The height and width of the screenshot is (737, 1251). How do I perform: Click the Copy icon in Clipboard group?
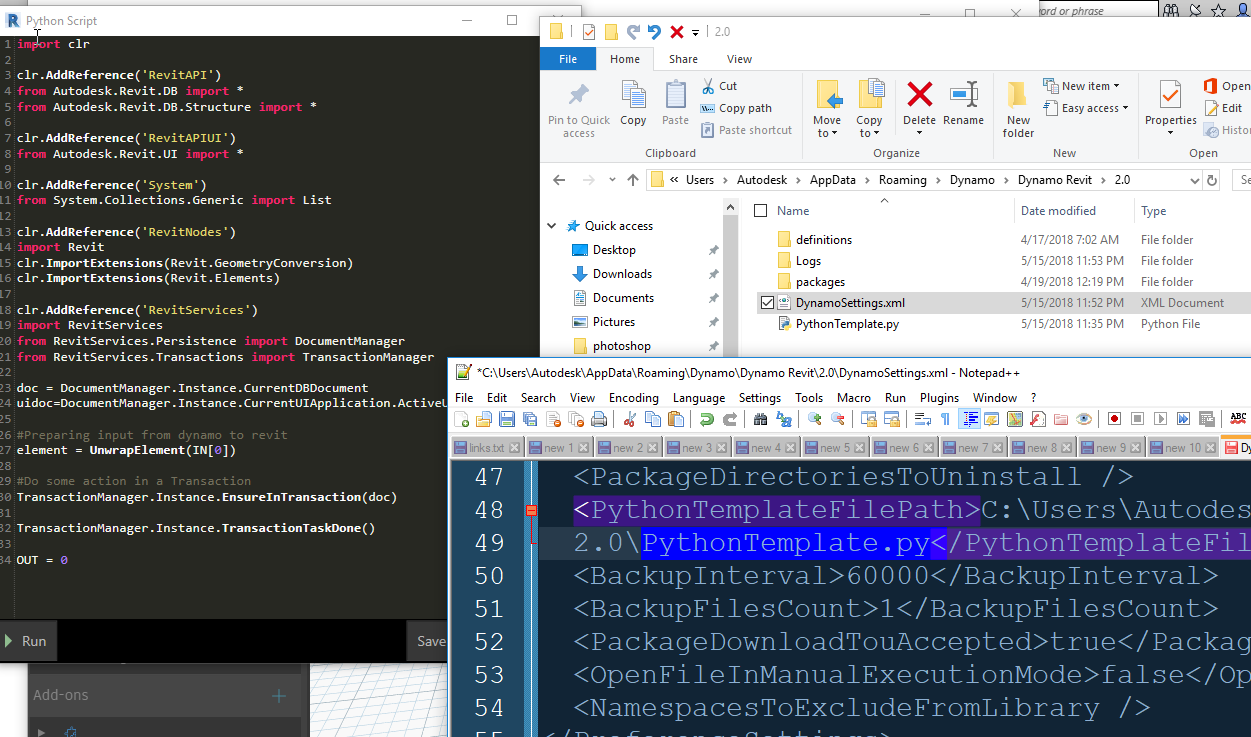click(633, 104)
